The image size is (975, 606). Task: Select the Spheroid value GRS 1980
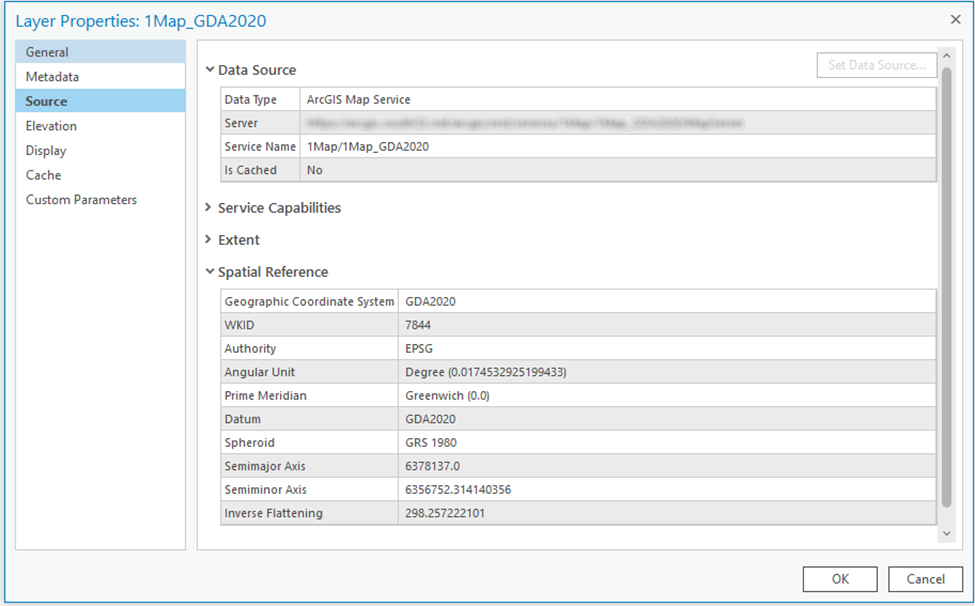pyautogui.click(x=431, y=443)
